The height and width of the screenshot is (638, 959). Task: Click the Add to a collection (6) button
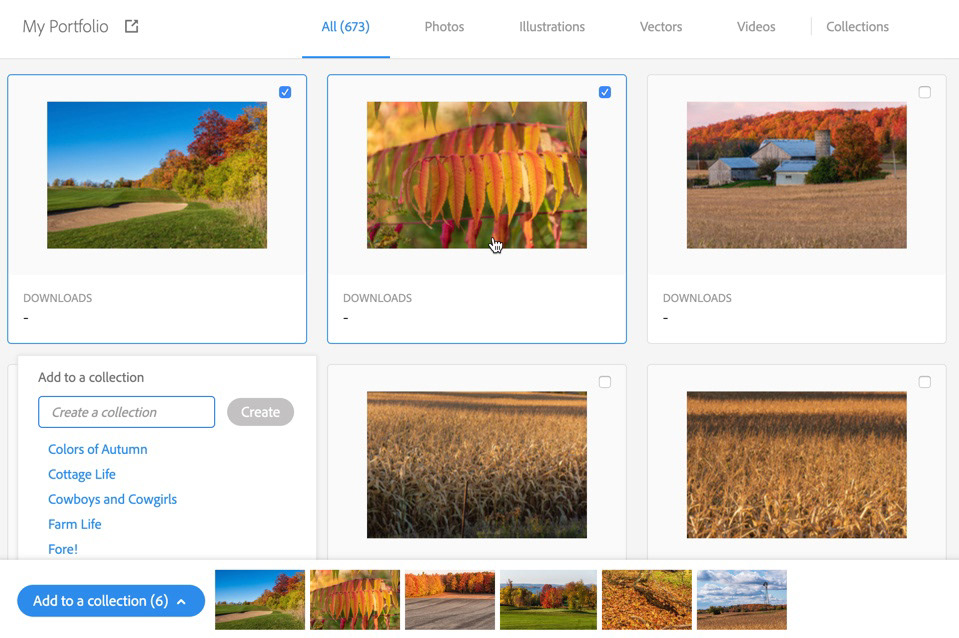[x=111, y=601]
